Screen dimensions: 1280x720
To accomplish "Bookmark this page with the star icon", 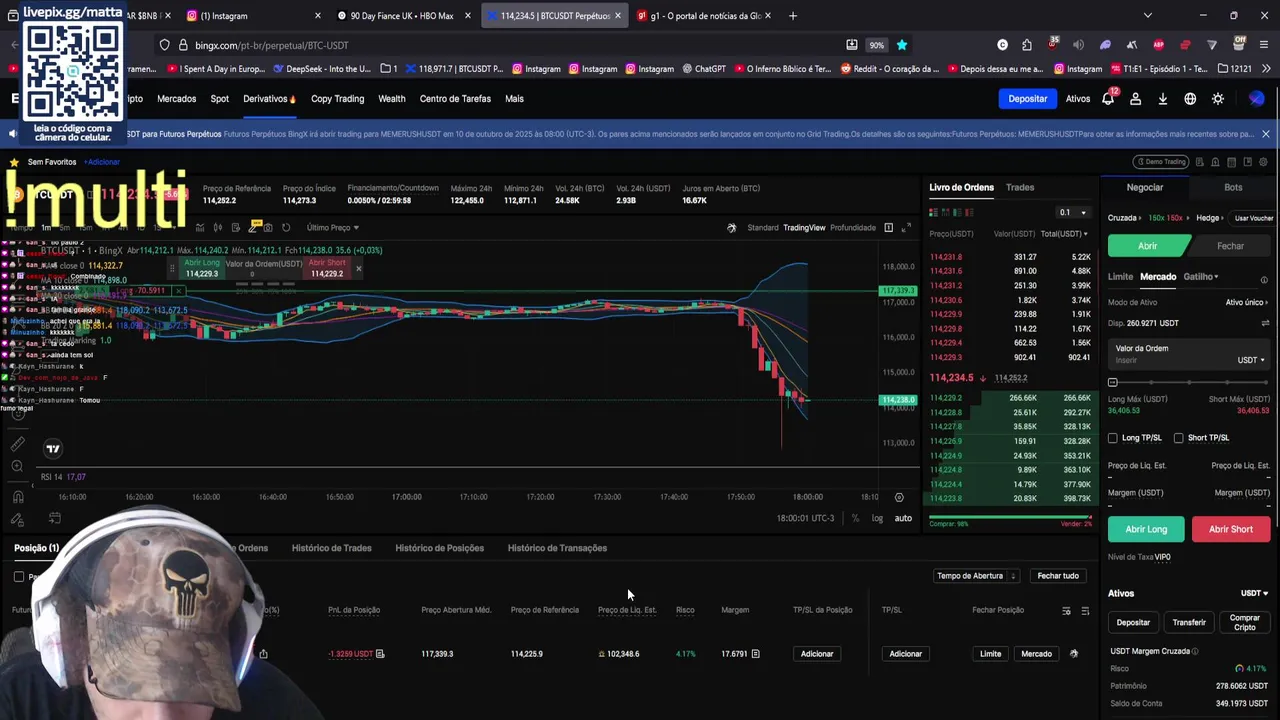I will (902, 45).
